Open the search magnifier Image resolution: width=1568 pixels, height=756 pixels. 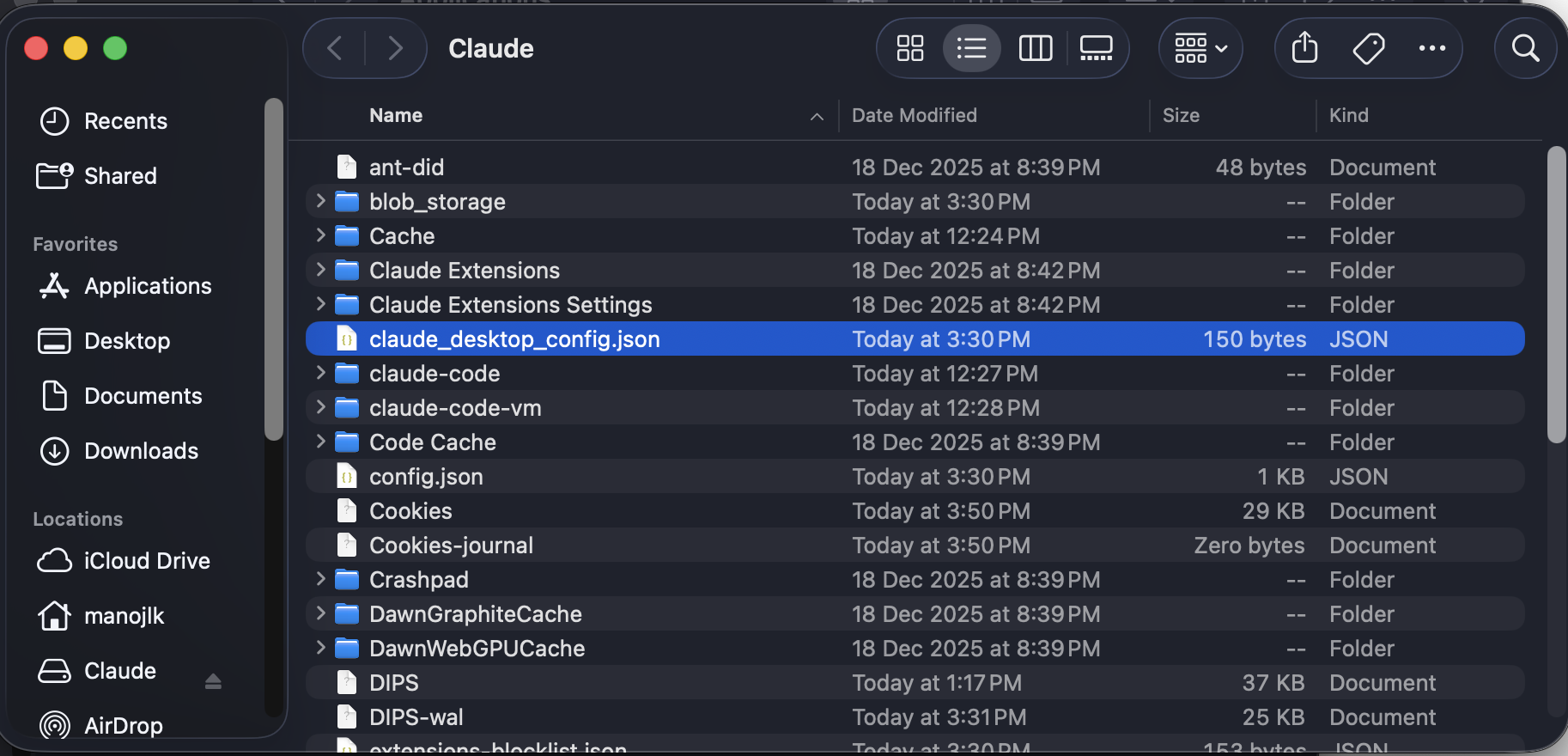(x=1525, y=48)
